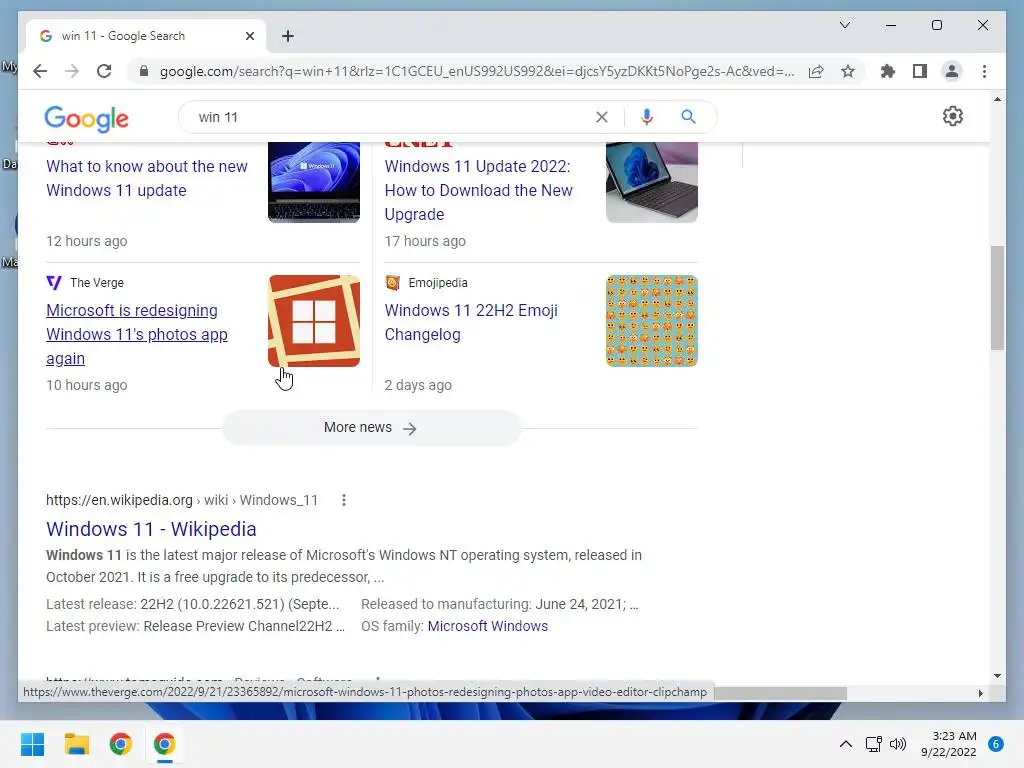
Task: Share this page icon in address bar
Action: pos(816,71)
